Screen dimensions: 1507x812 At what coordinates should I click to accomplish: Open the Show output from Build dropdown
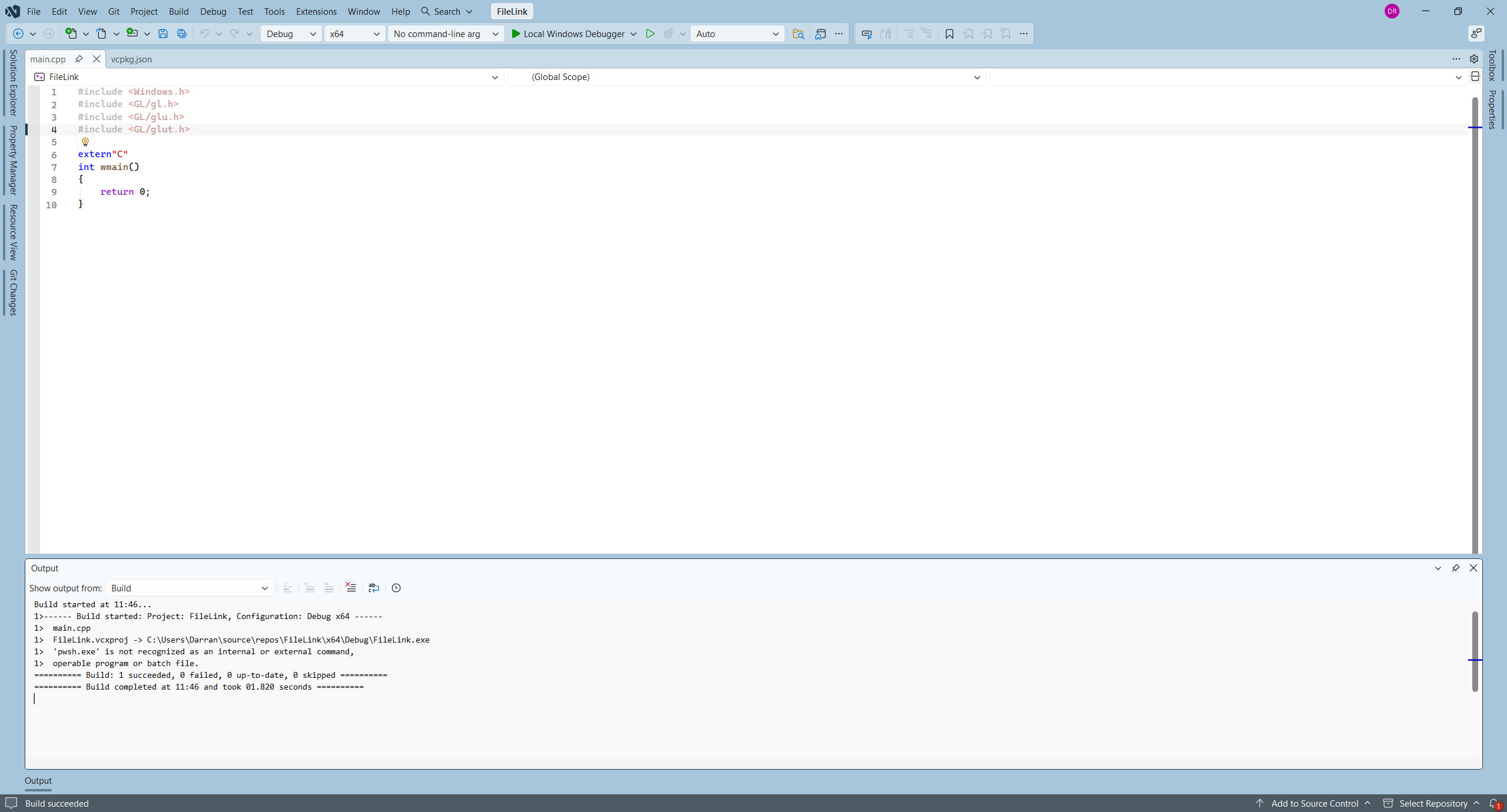point(189,588)
